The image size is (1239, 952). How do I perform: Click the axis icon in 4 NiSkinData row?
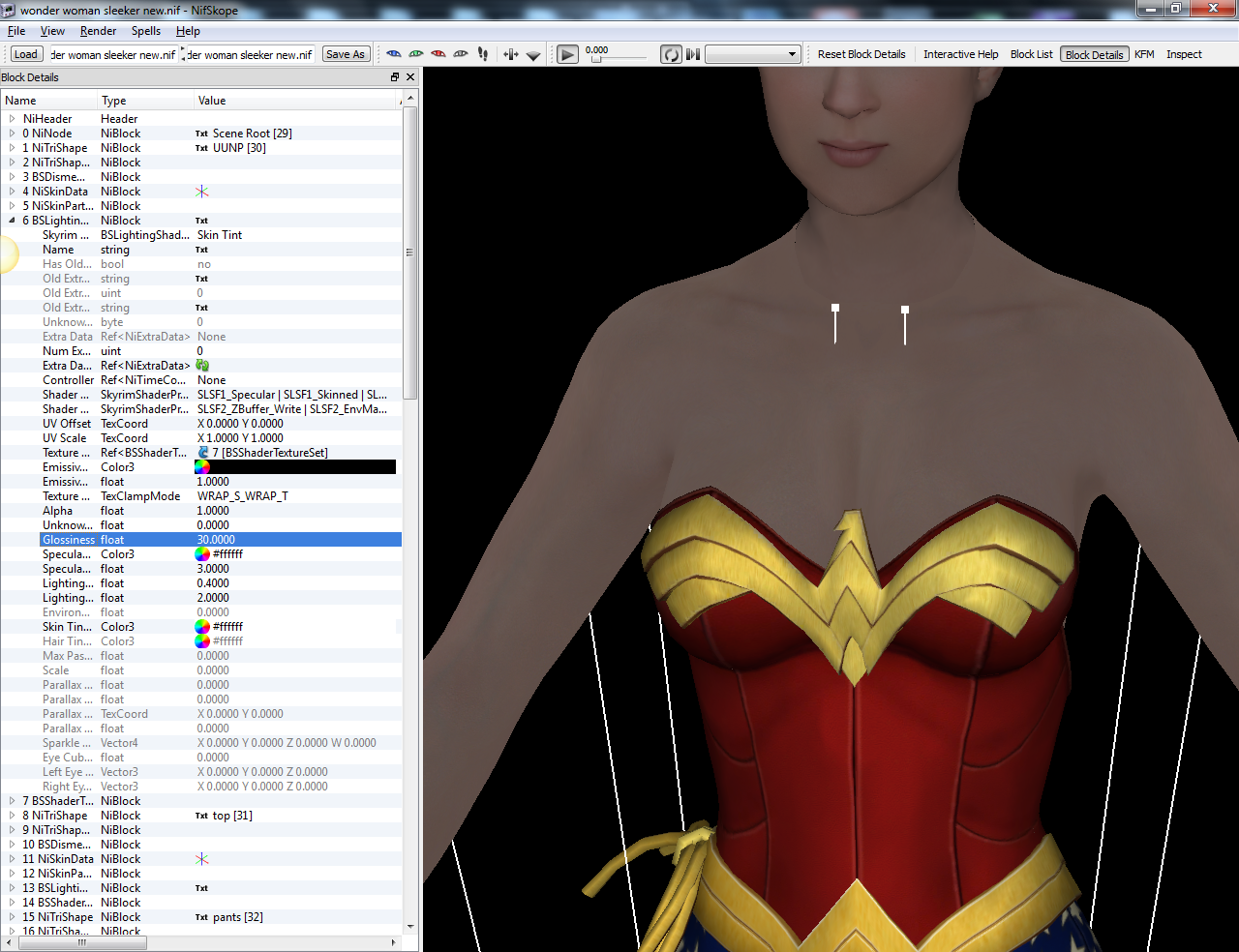click(x=202, y=192)
